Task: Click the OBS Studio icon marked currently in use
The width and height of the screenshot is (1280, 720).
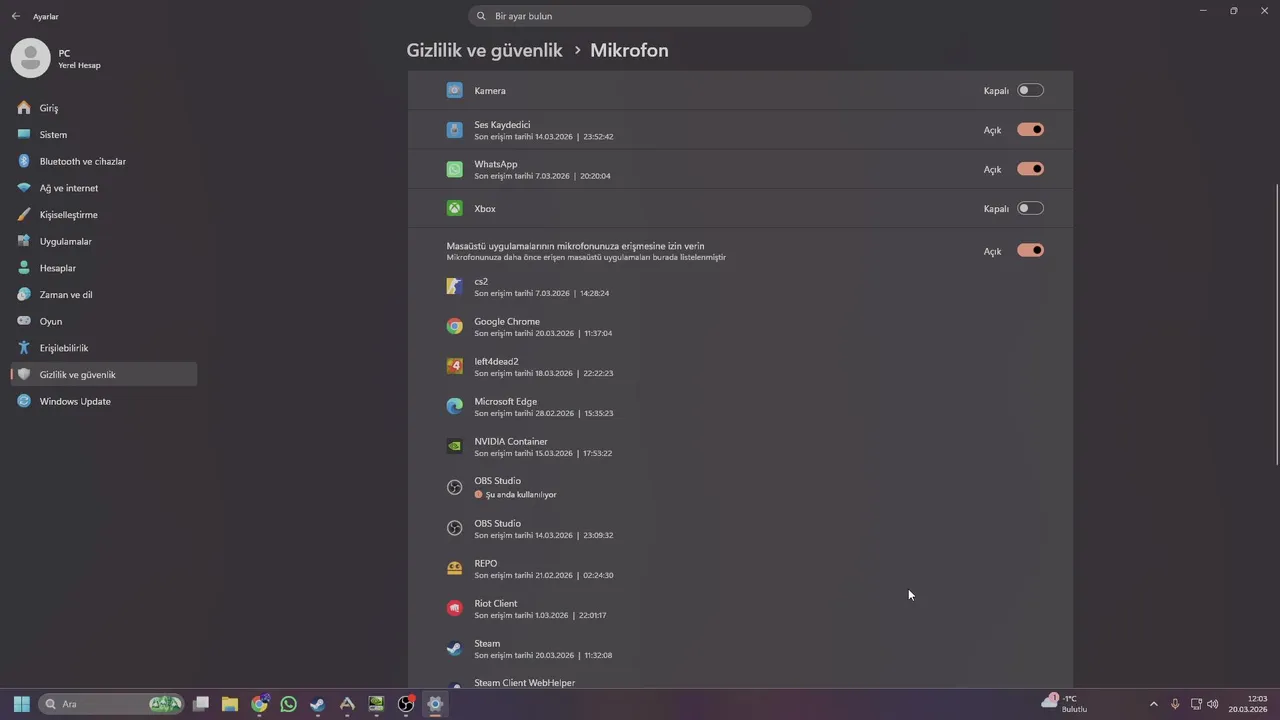Action: pos(455,487)
